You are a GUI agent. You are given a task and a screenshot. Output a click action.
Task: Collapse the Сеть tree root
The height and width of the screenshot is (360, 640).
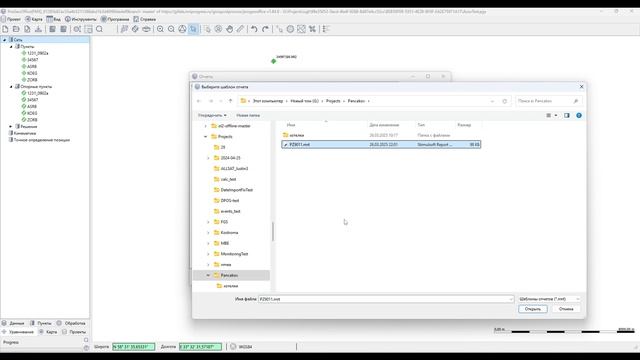pyautogui.click(x=4, y=40)
